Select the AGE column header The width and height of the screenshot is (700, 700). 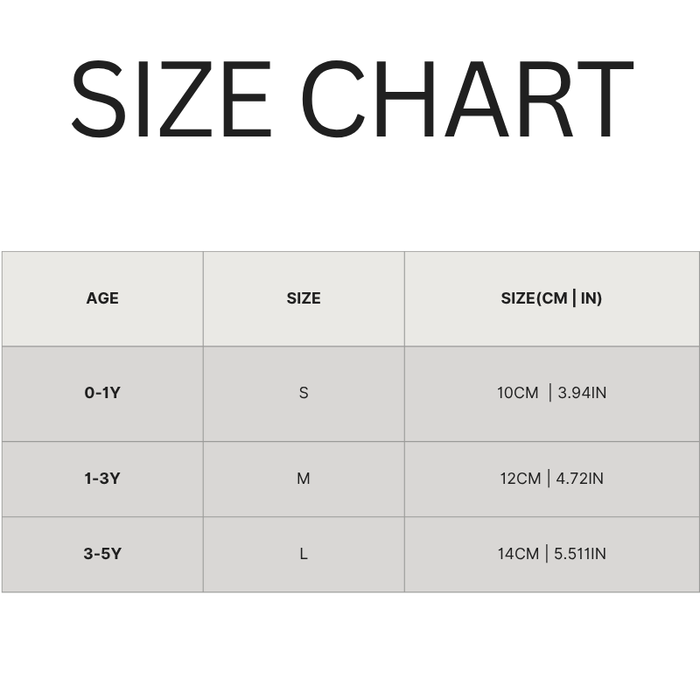pos(102,298)
